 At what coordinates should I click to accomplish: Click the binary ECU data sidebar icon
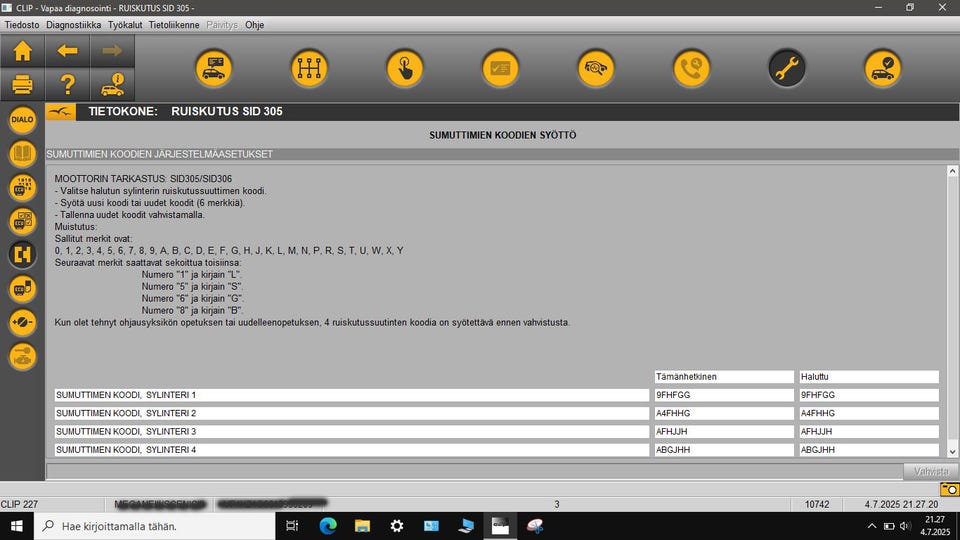[x=22, y=187]
